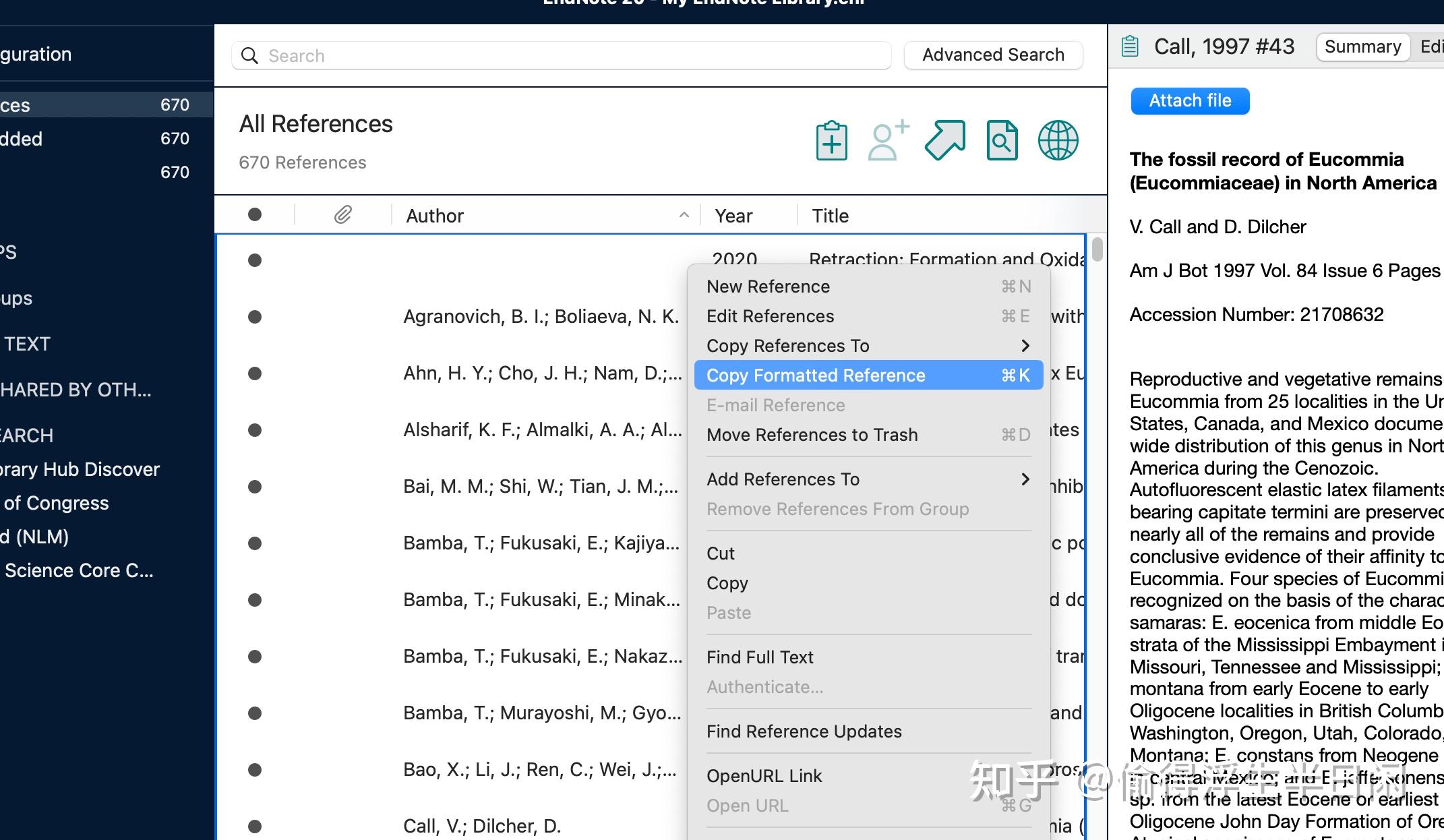Click the invite collaborator person-plus icon
This screenshot has width=1444, height=840.
point(888,140)
